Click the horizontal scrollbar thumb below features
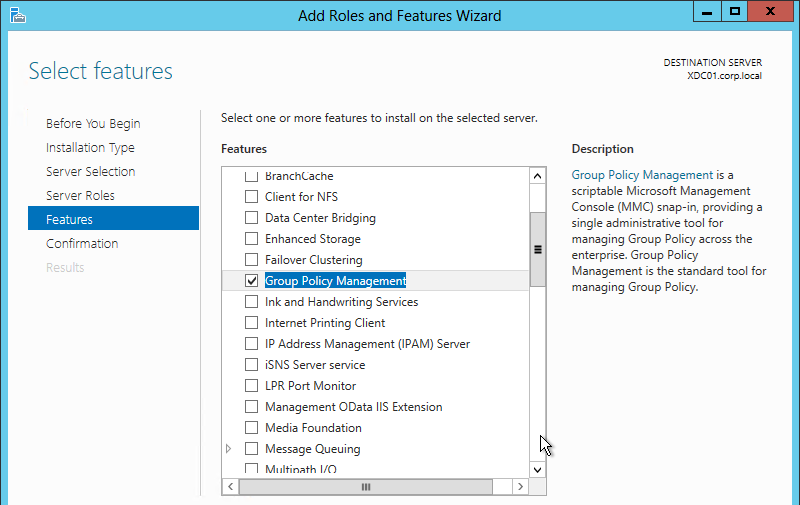 point(366,487)
